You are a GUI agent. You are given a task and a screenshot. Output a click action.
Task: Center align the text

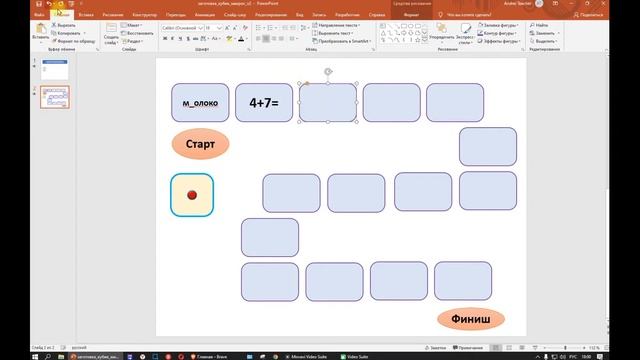tap(266, 39)
